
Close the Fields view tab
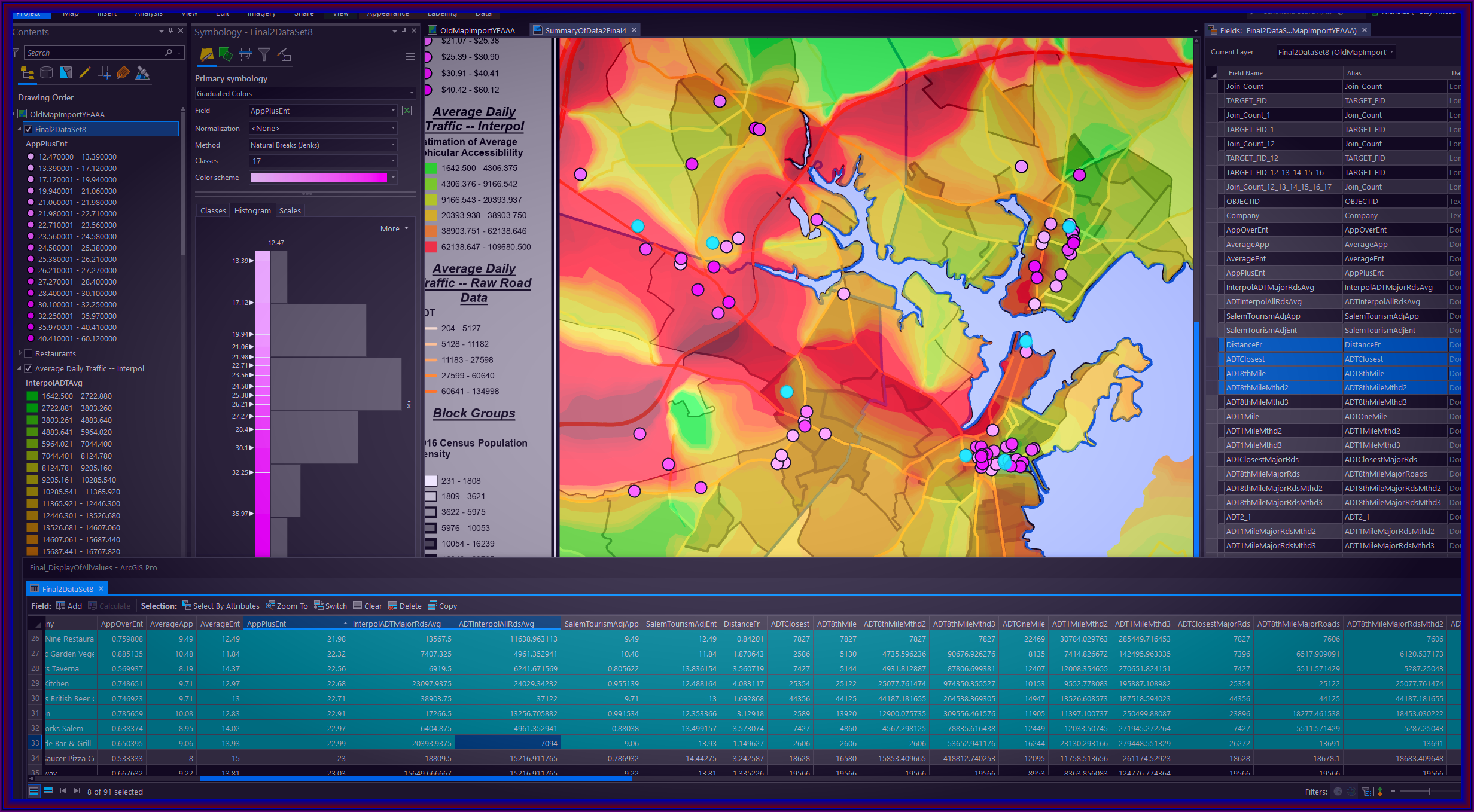pos(1365,30)
